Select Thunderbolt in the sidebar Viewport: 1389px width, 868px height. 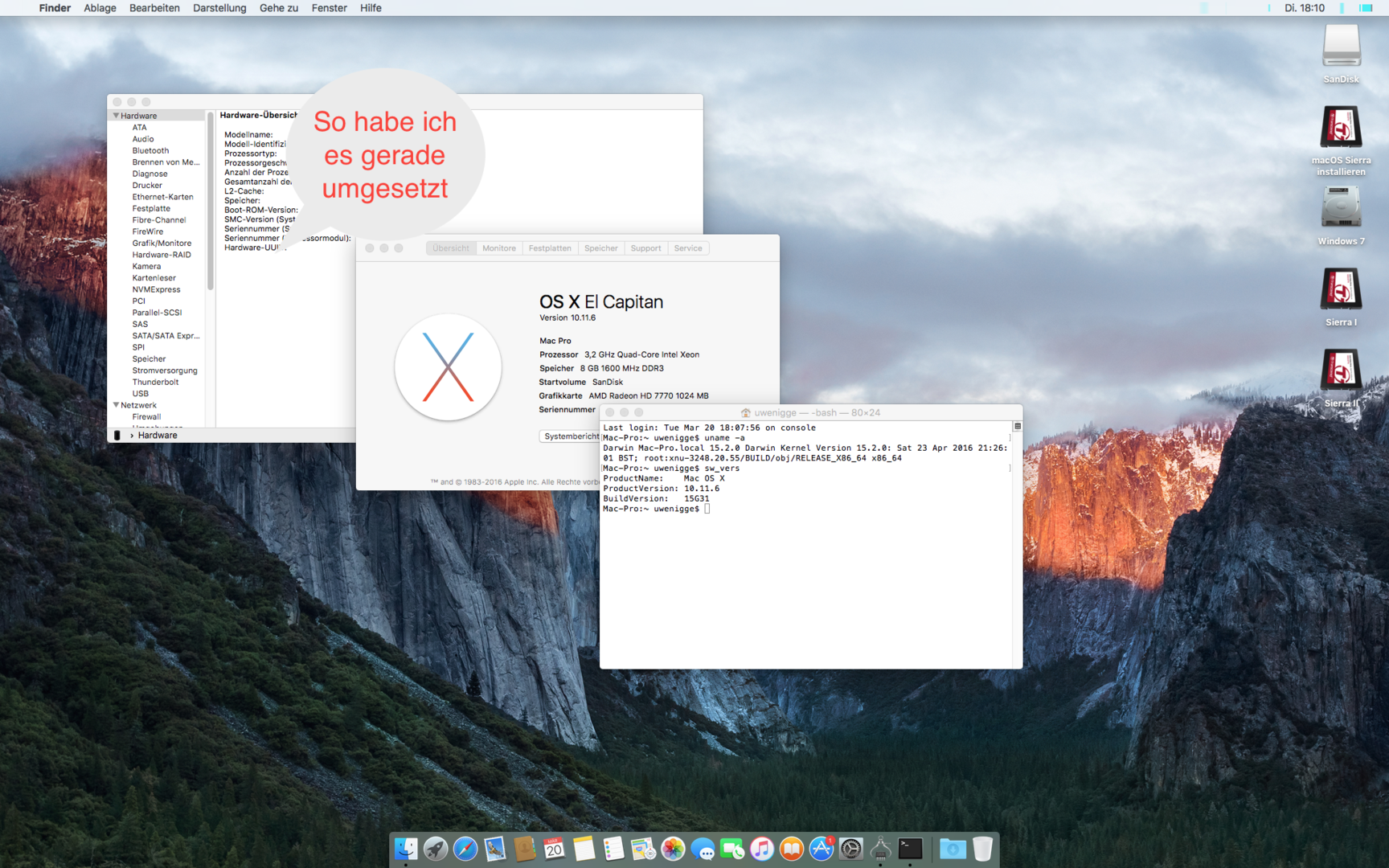(155, 383)
